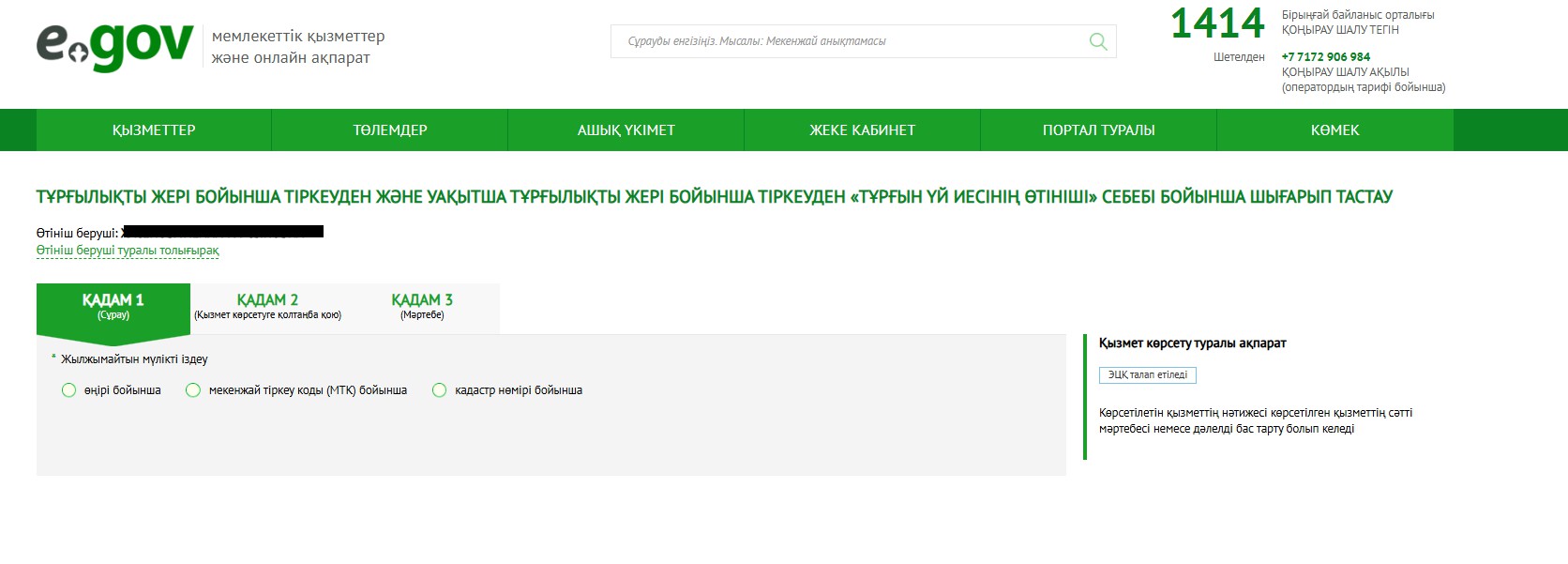Viewport: 1568px width, 564px height.
Task: Open the ТӨЛЕМДЕР menu
Action: click(x=390, y=130)
